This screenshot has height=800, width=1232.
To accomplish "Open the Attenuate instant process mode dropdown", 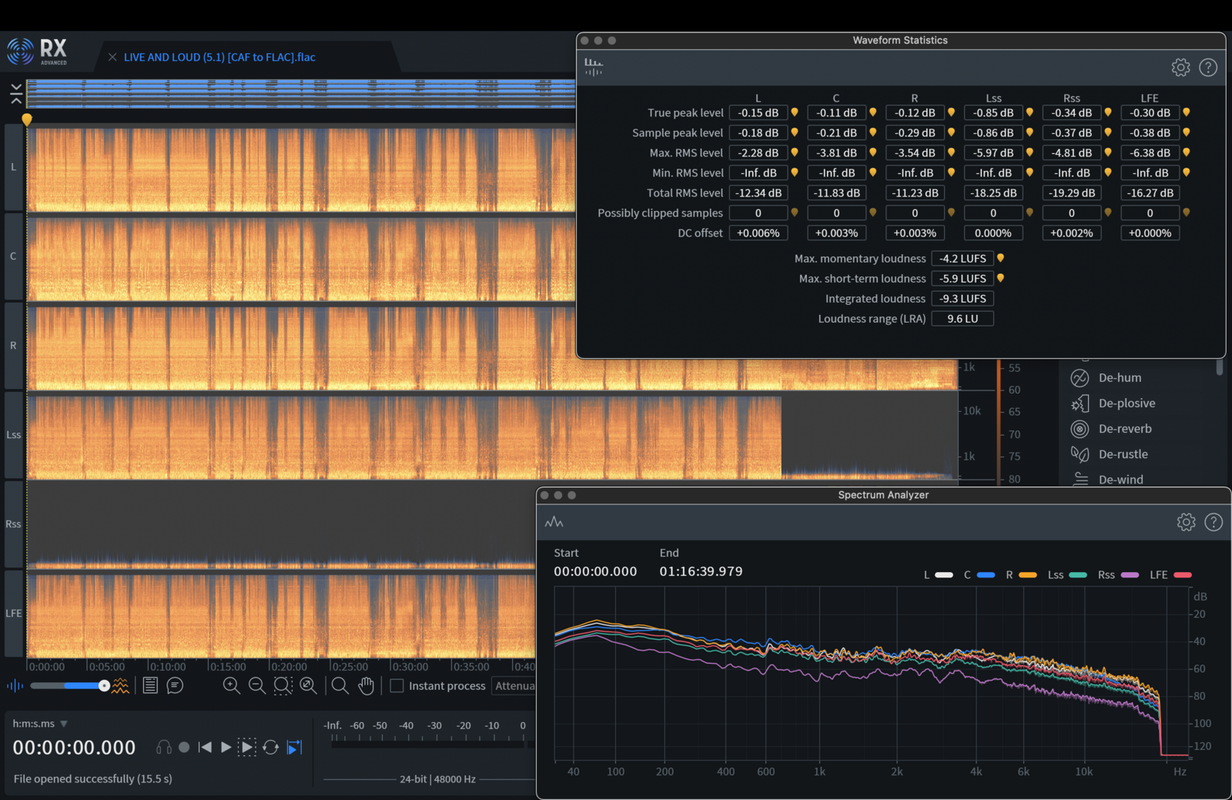I will click(x=514, y=686).
